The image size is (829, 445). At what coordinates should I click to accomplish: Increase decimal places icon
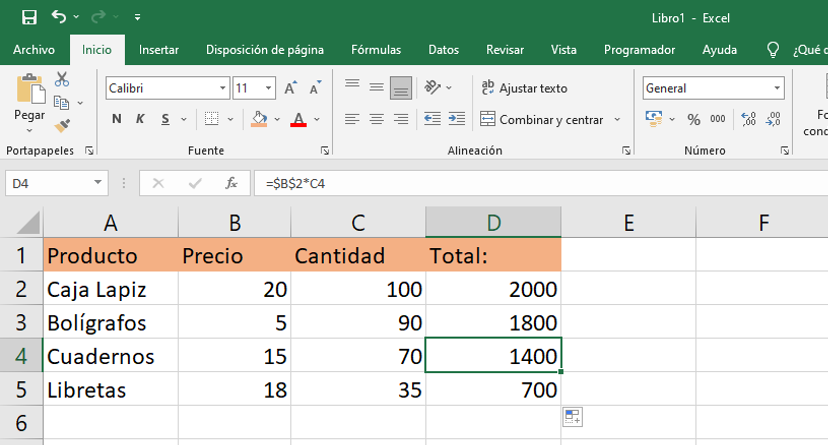click(749, 119)
